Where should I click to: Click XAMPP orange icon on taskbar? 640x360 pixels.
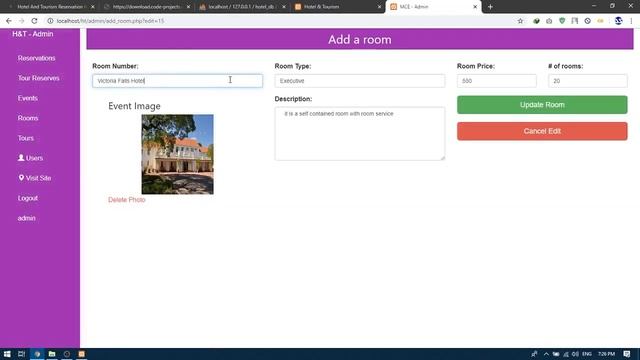(x=82, y=354)
